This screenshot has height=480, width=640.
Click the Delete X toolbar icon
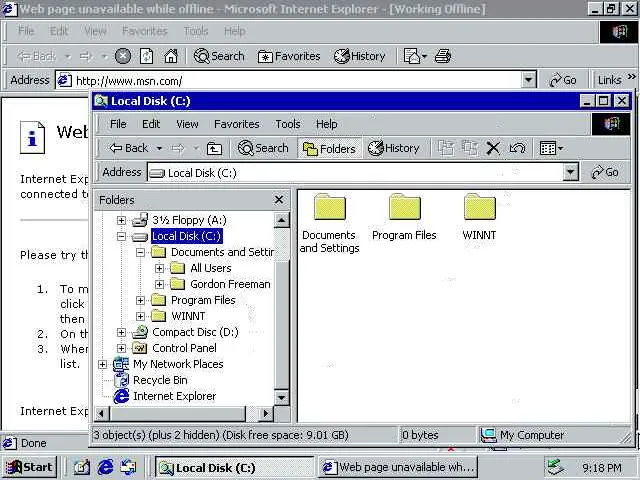(493, 148)
